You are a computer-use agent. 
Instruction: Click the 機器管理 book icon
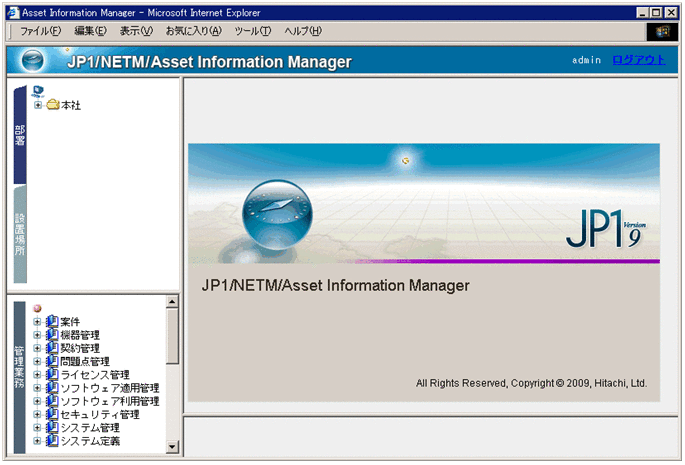pos(52,335)
